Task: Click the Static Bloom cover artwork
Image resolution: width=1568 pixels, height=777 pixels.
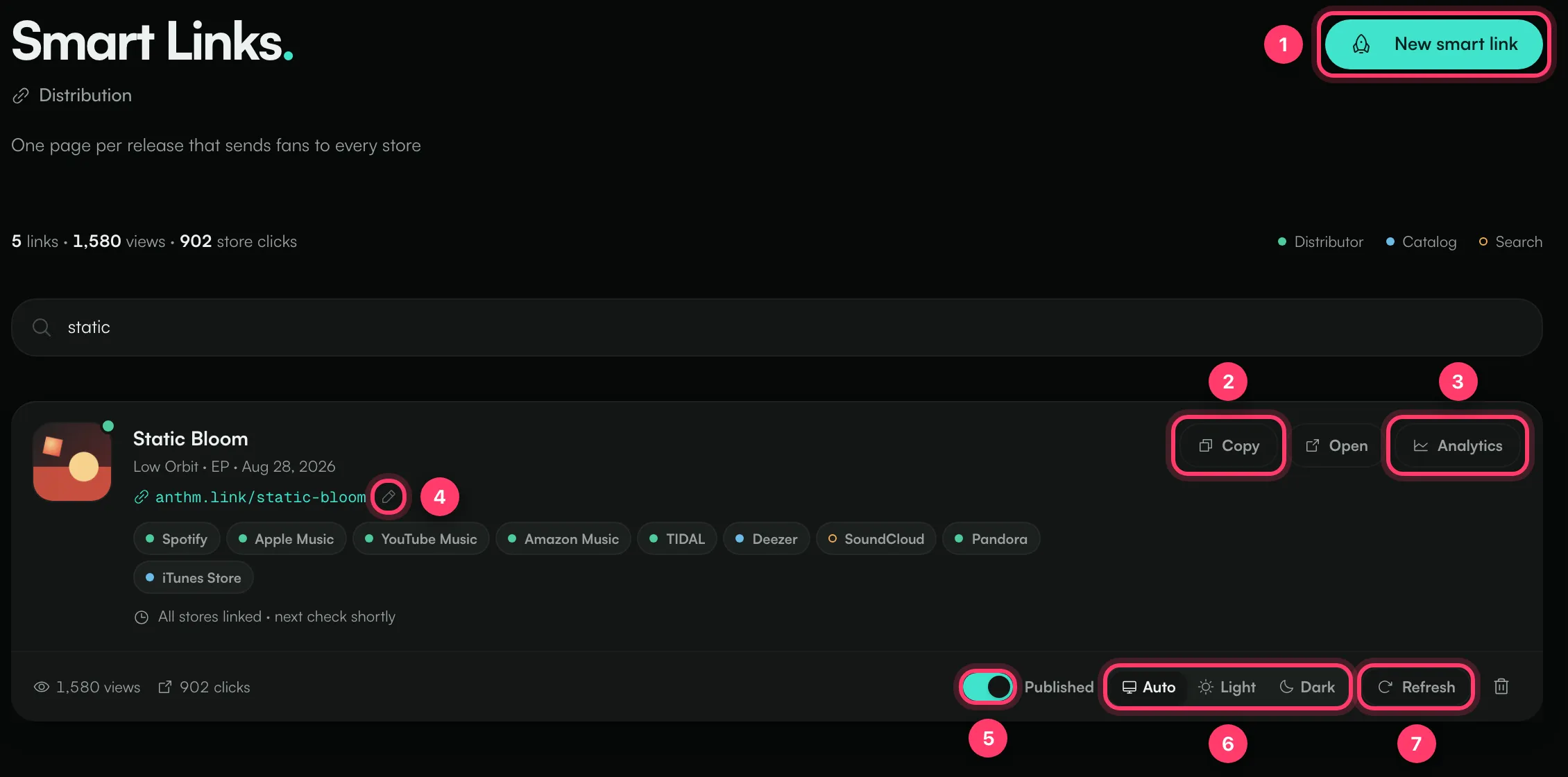Action: tap(72, 461)
